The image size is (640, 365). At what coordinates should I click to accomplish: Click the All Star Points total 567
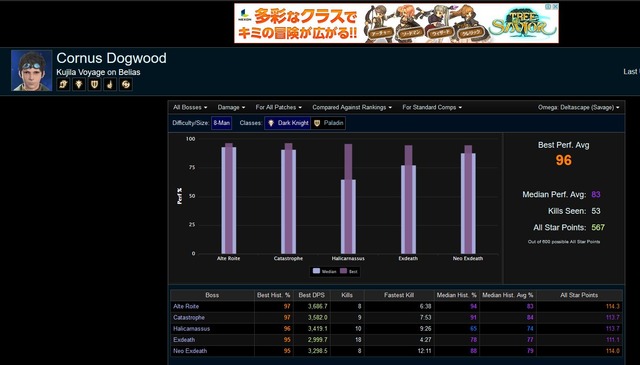(598, 227)
